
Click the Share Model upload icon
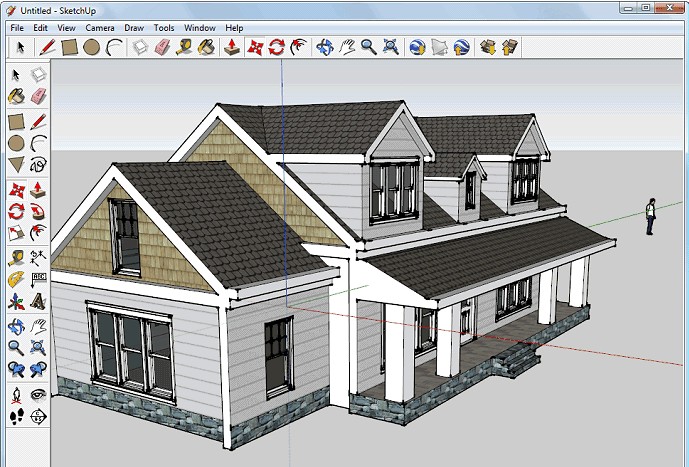pyautogui.click(x=510, y=47)
